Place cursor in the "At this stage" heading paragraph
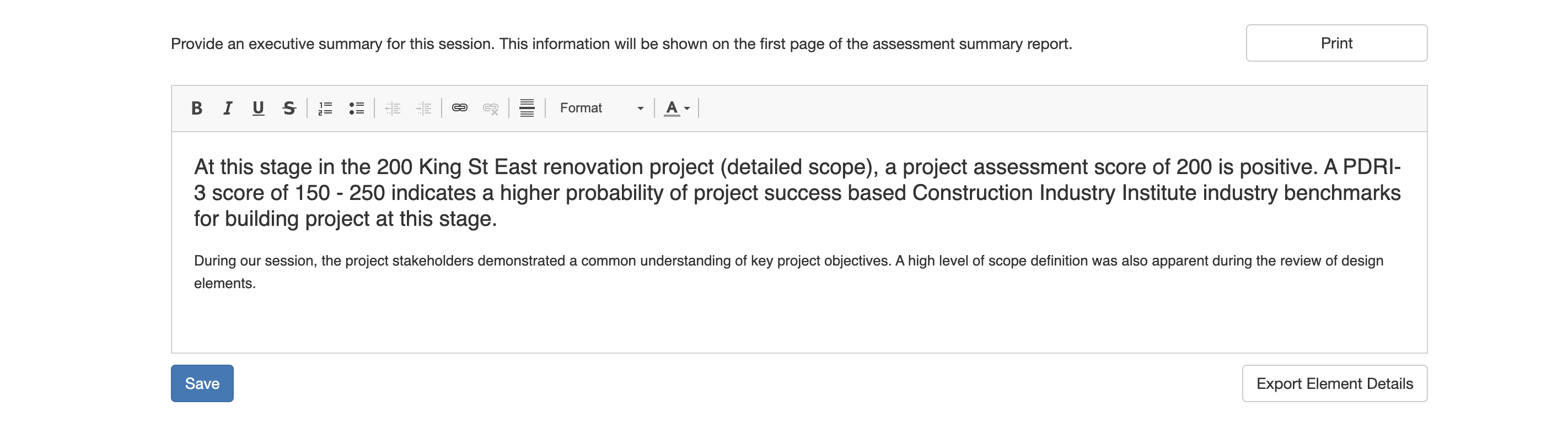This screenshot has width=1568, height=444. pyautogui.click(x=797, y=193)
